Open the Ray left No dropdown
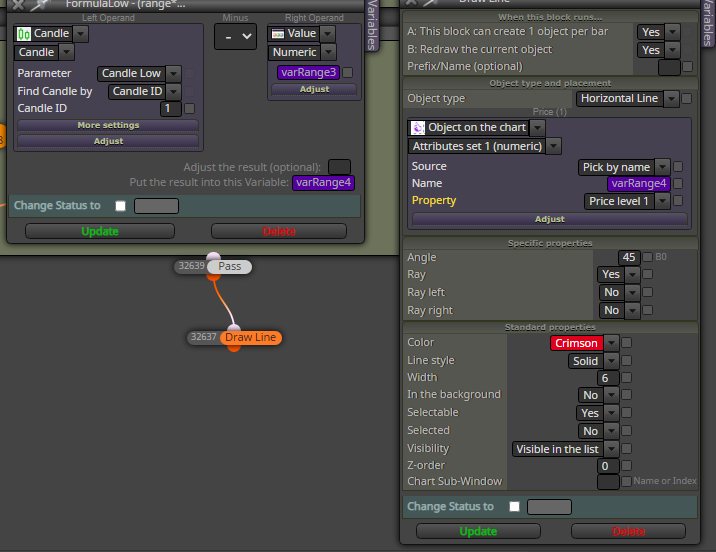Viewport: 716px width, 552px height. tap(632, 293)
